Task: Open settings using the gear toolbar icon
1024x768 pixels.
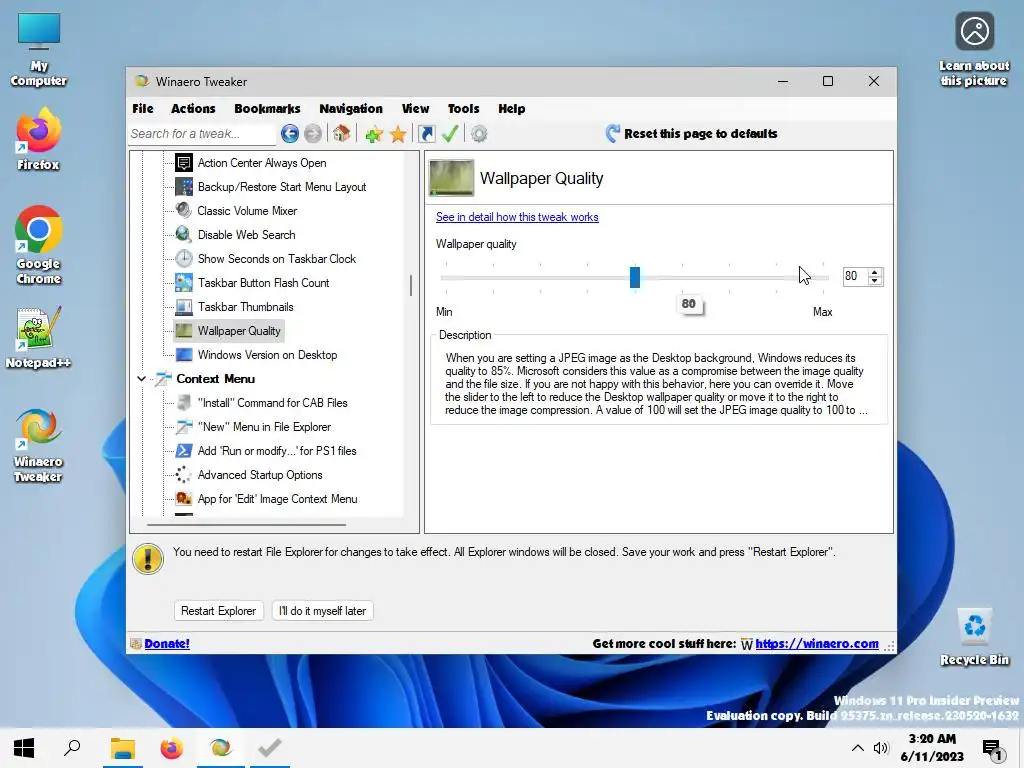Action: [x=479, y=134]
